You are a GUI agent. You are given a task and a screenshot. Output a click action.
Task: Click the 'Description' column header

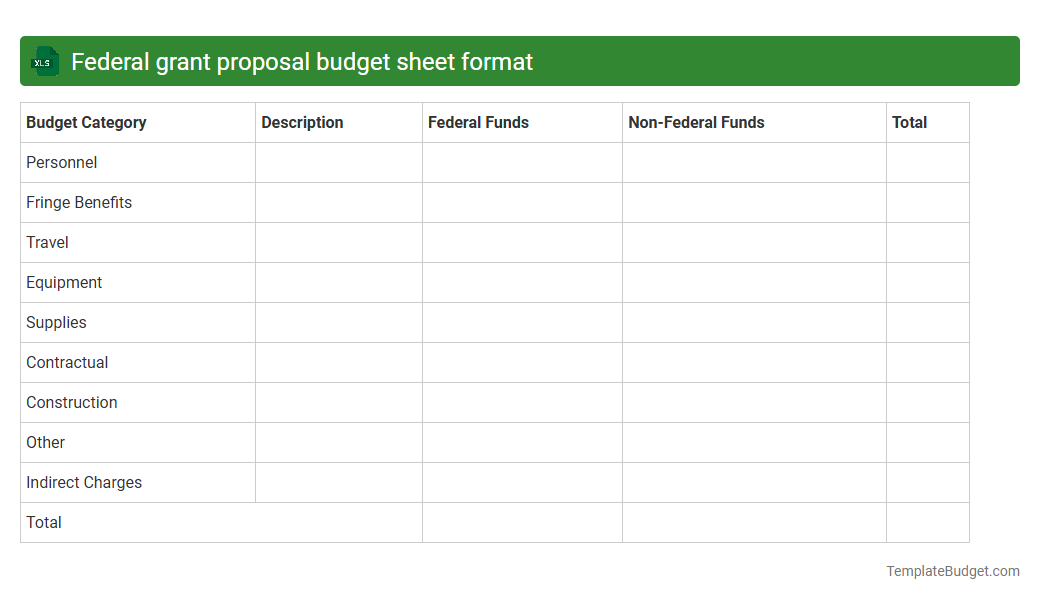[302, 122]
